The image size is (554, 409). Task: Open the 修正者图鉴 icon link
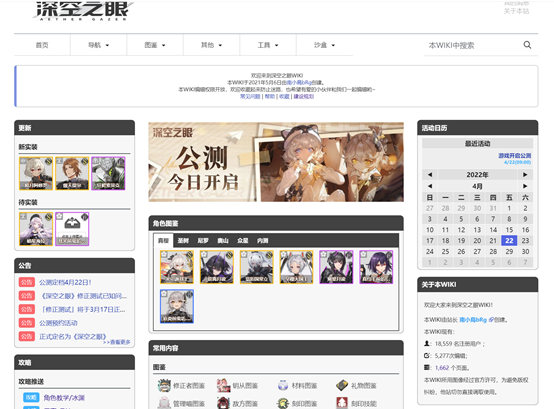164,385
